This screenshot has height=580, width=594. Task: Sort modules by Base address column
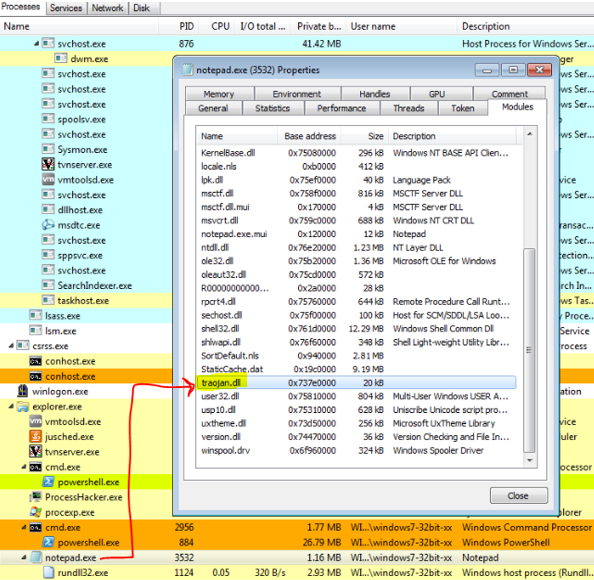pos(310,136)
